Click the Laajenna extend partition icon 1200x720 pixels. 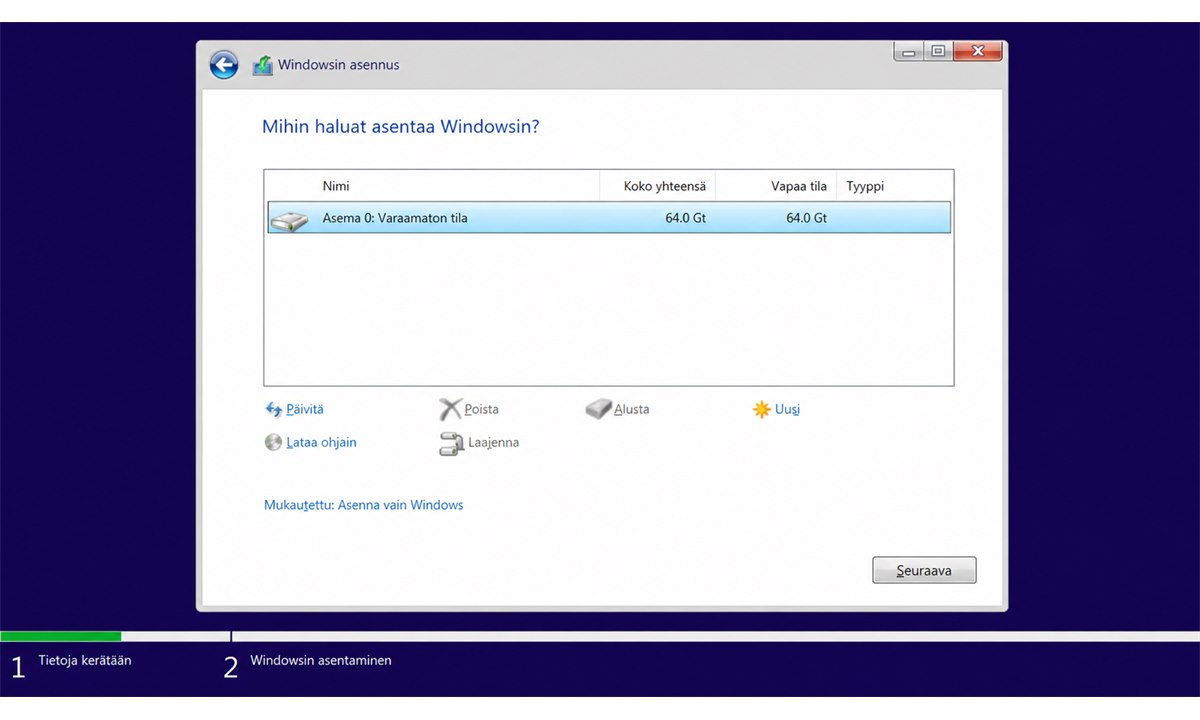coord(451,443)
